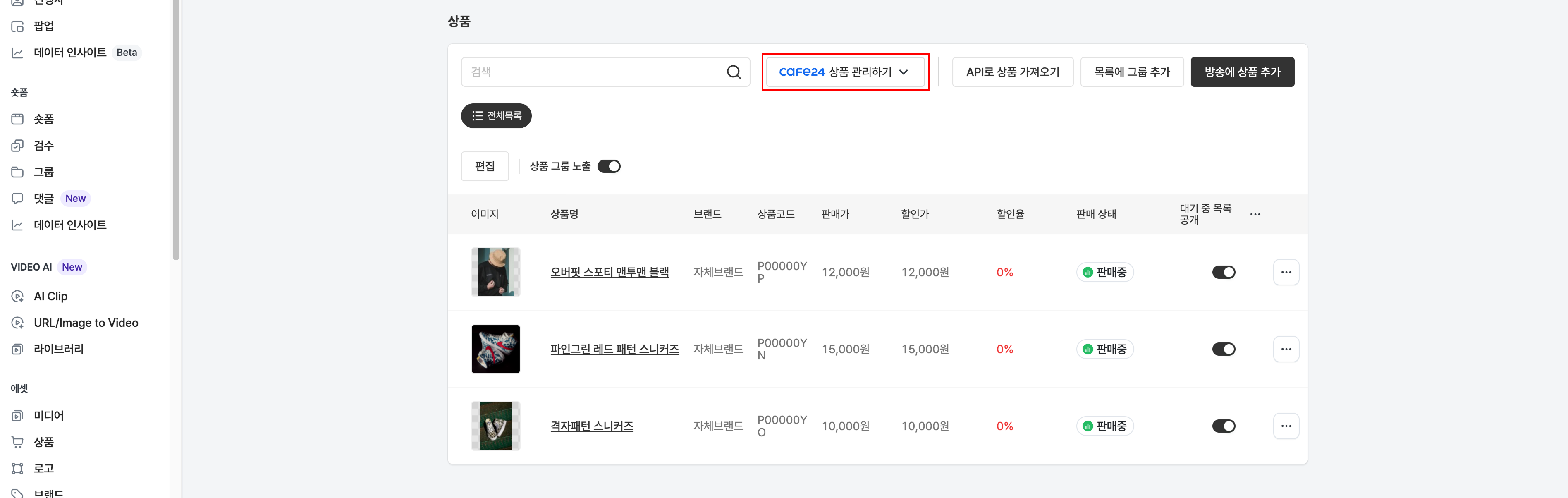The width and height of the screenshot is (1568, 498).
Task: Open 댓글 comments in sidebar
Action: click(43, 199)
